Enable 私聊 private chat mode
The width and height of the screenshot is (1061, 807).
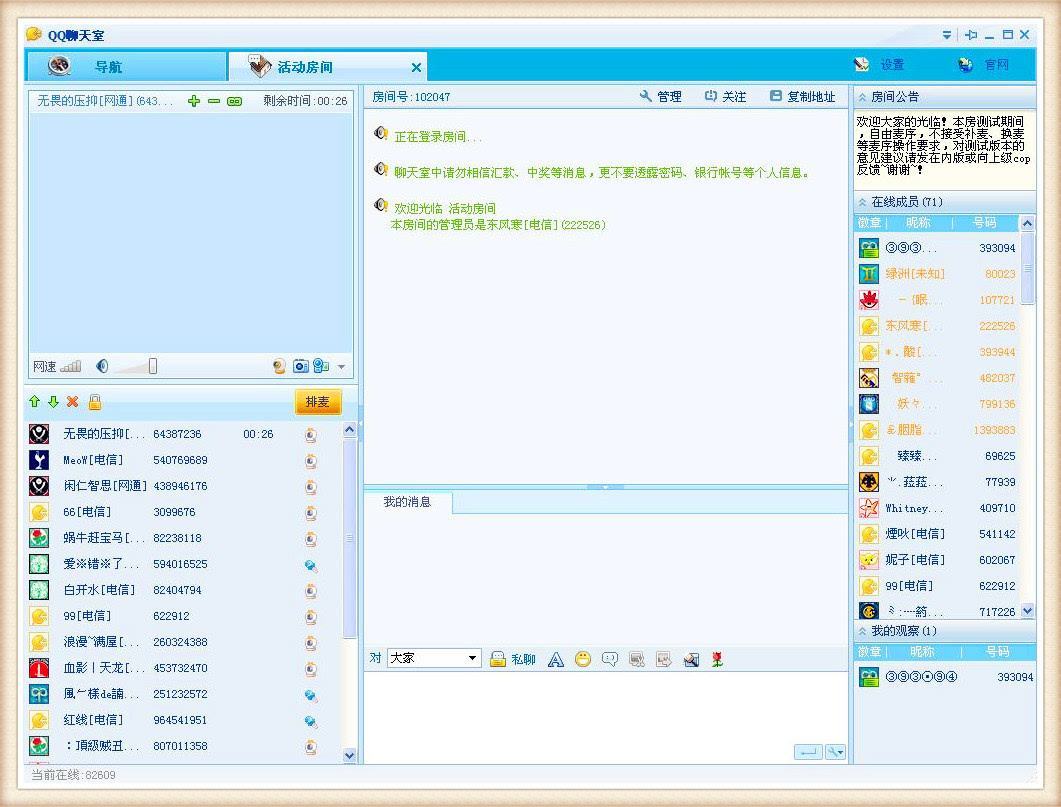(513, 659)
